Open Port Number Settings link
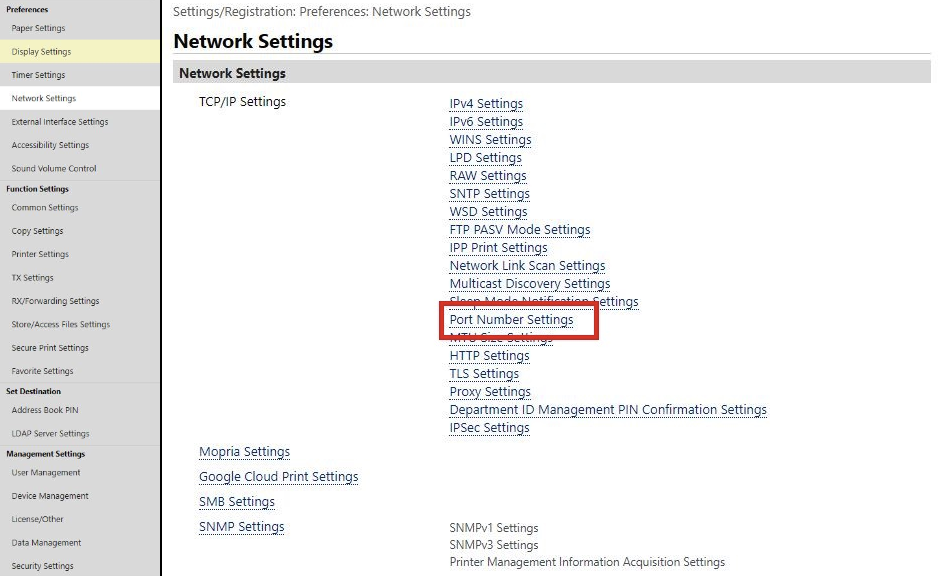Viewport: 942px width, 576px height. pyautogui.click(x=511, y=320)
